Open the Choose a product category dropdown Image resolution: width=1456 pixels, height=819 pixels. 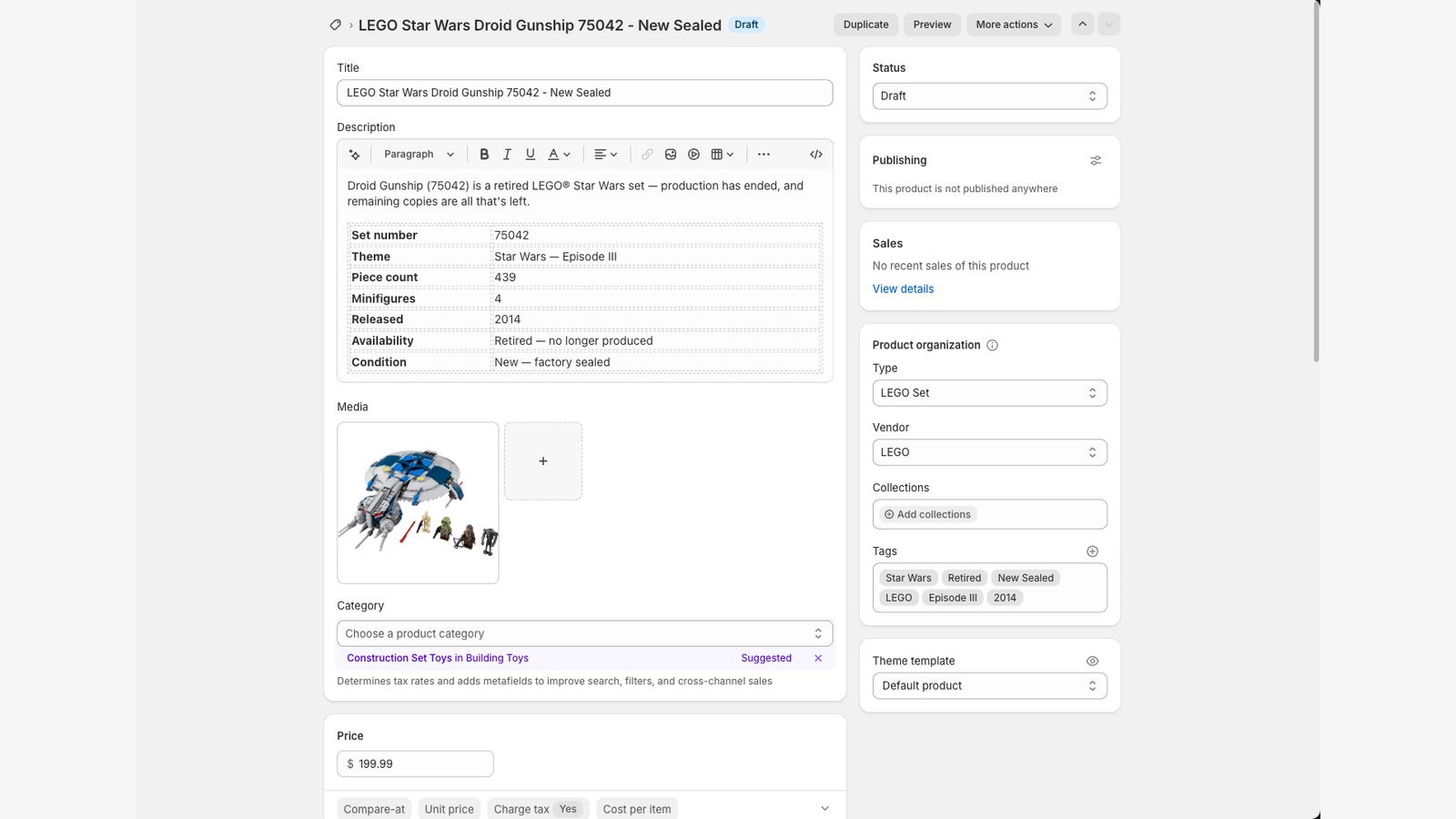pos(584,633)
